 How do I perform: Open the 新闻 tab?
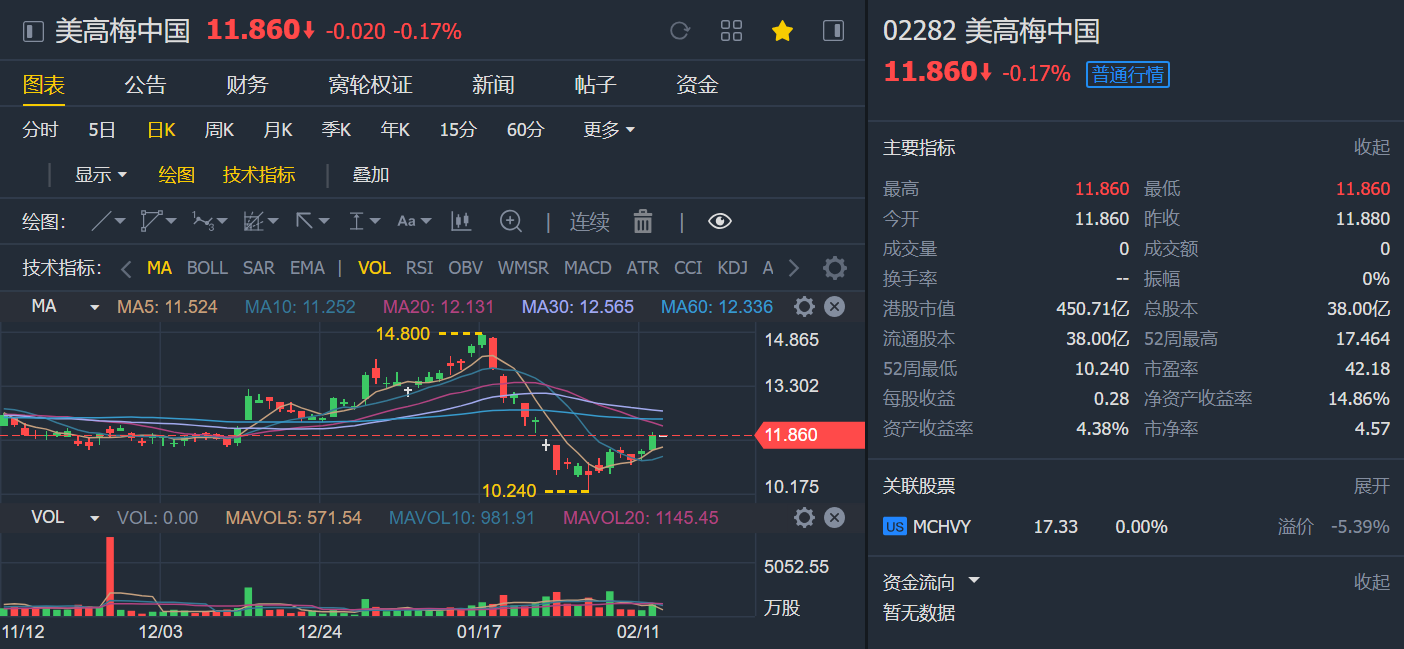[493, 85]
